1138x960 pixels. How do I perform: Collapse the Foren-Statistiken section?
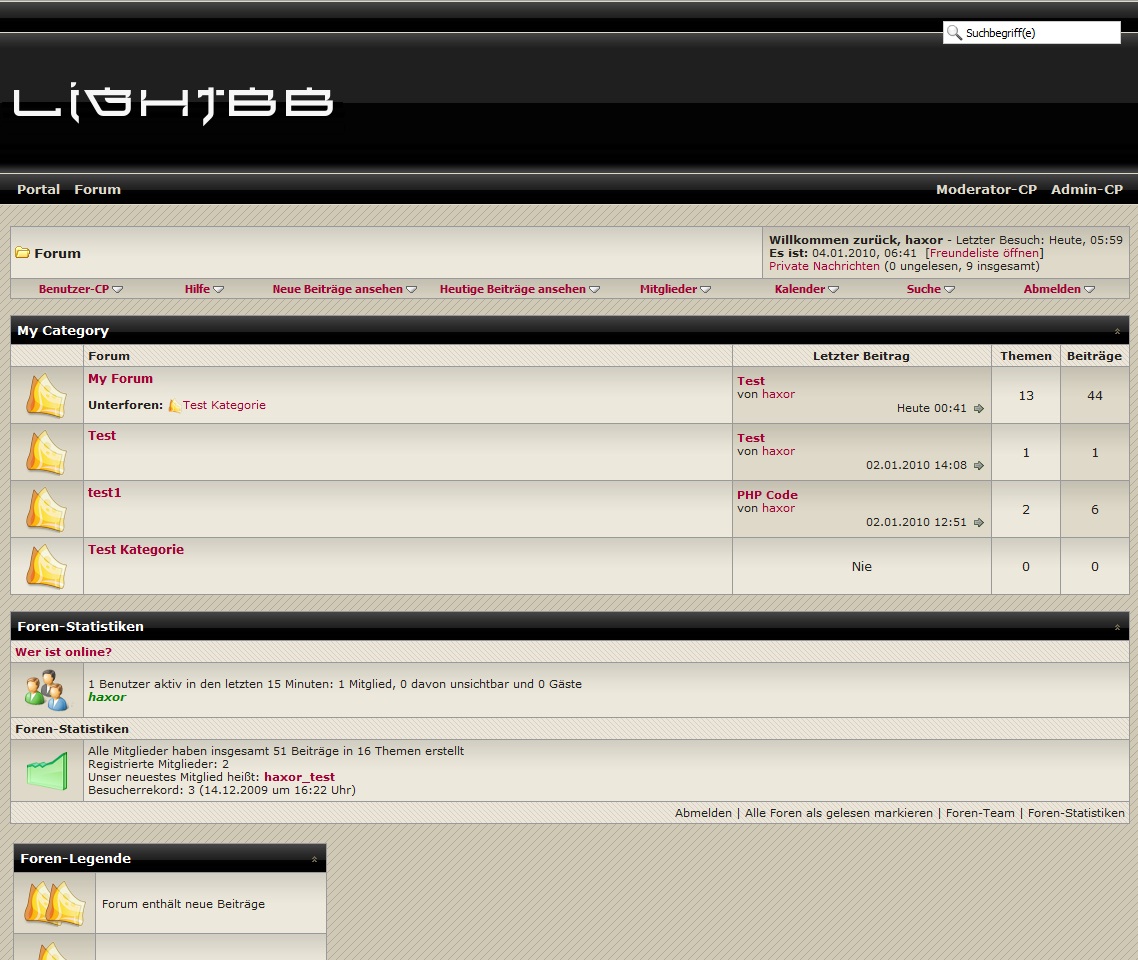1117,628
